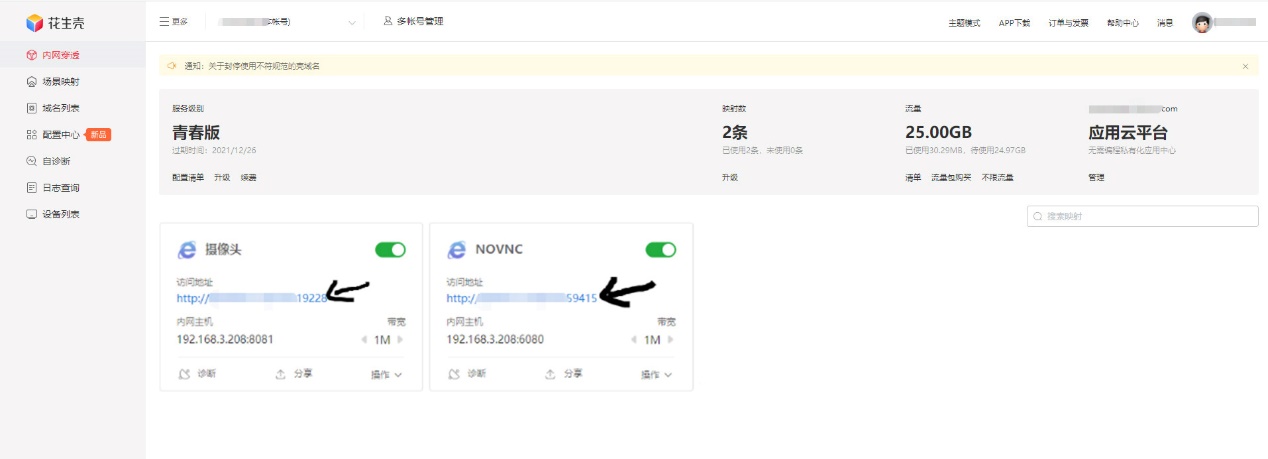Increase bandwidth on the 摄像头 card

[402, 340]
